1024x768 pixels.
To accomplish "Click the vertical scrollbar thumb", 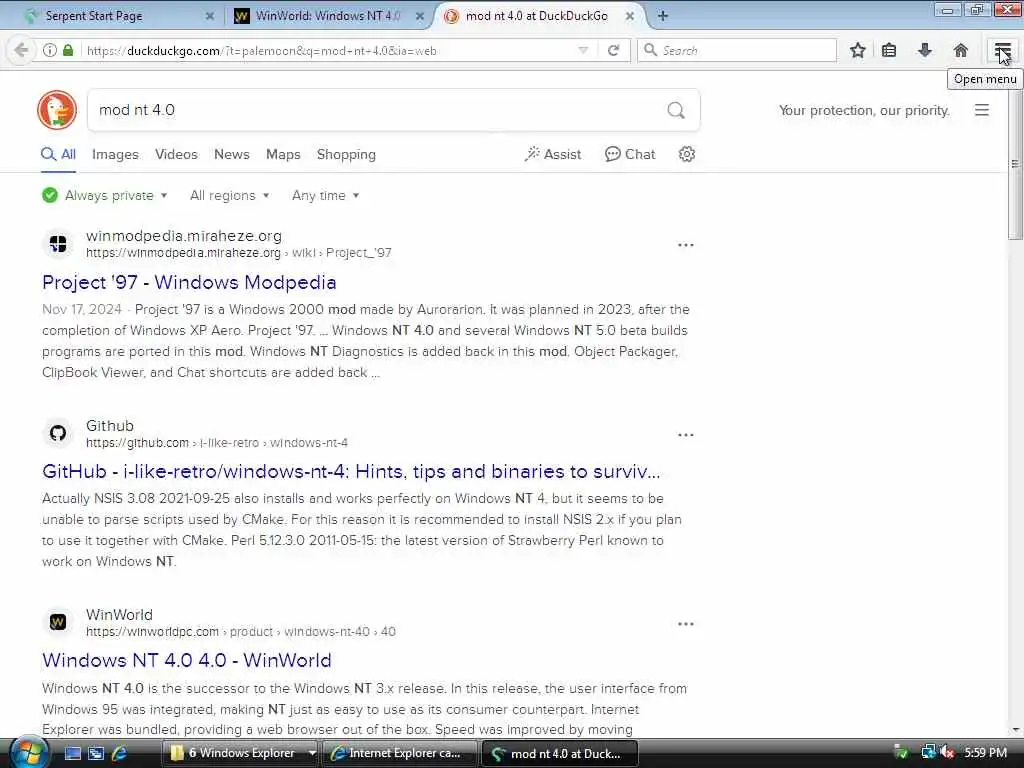I will coord(1015,165).
